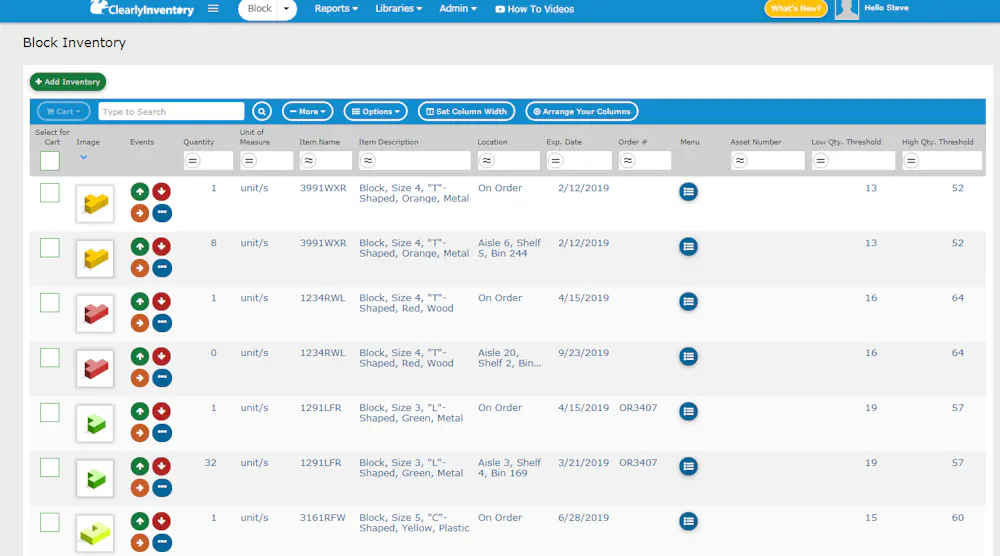Open the Libraries menu
Image resolution: width=1000 pixels, height=556 pixels.
coord(399,9)
